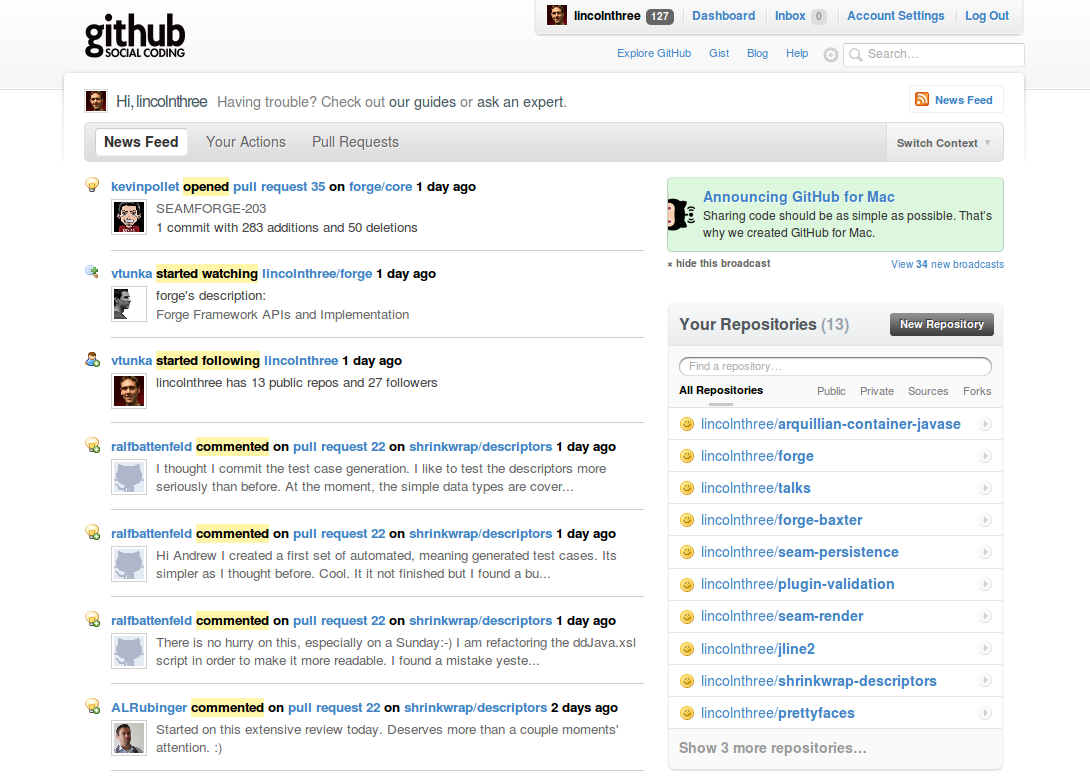Image resolution: width=1090 pixels, height=781 pixels.
Task: Open the Help link
Action: (797, 53)
